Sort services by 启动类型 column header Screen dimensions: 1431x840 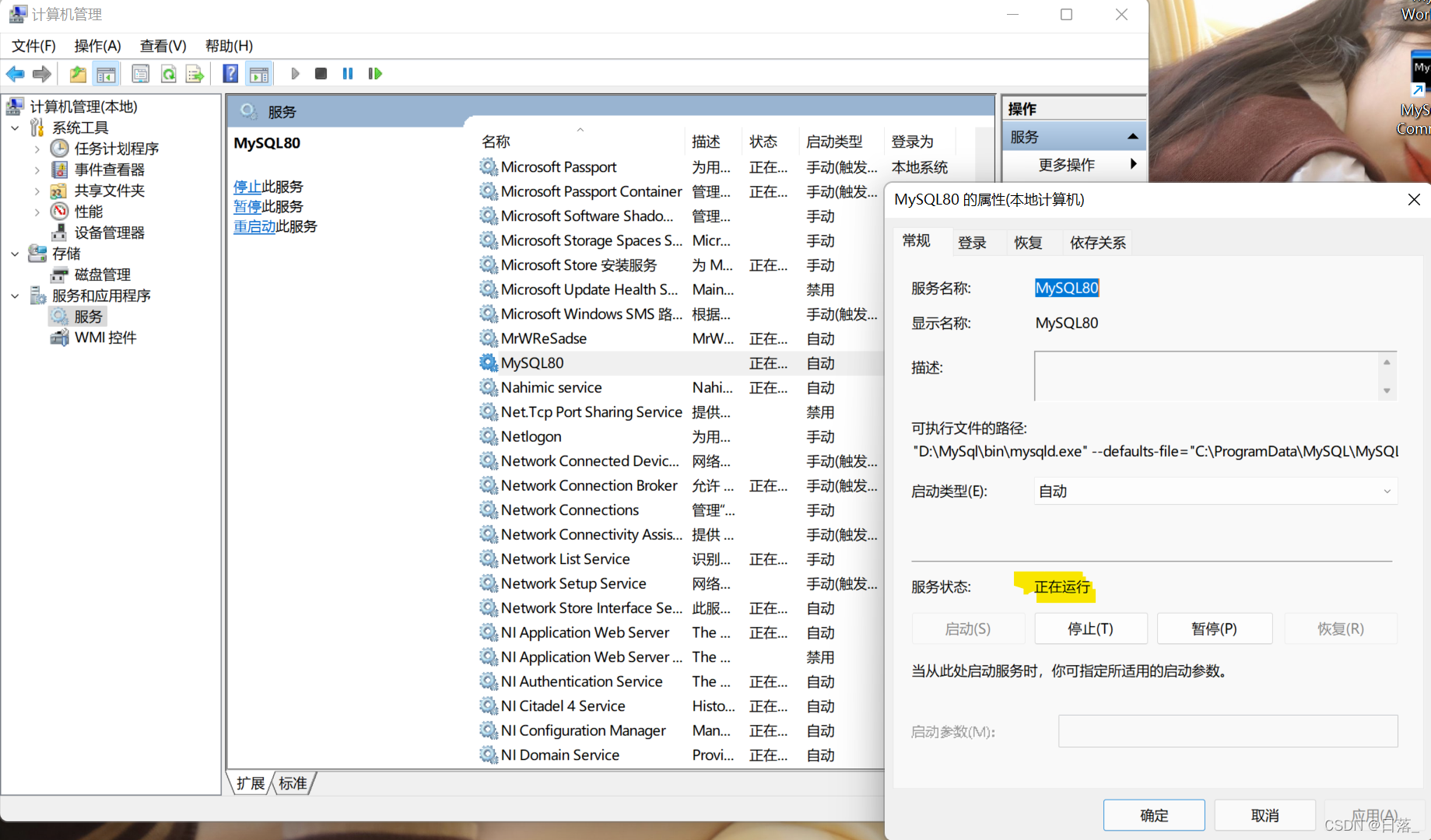pyautogui.click(x=841, y=142)
